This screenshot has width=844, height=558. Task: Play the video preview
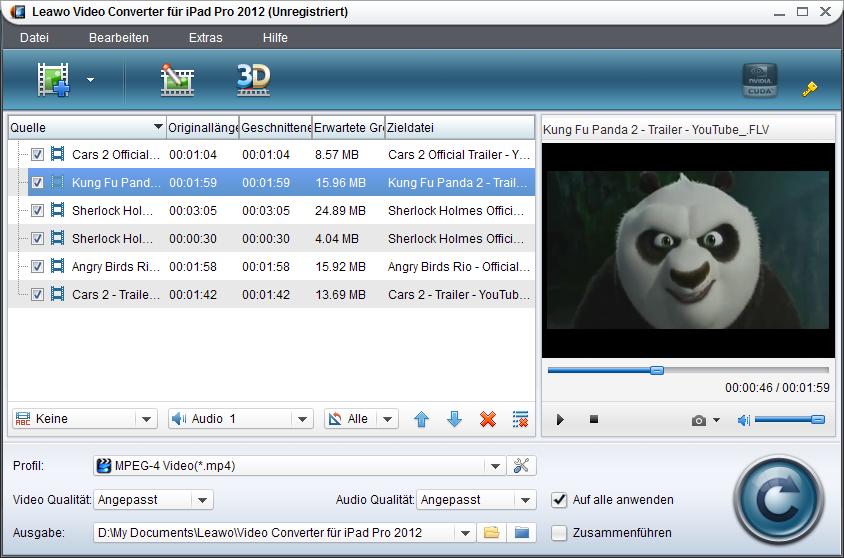pyautogui.click(x=560, y=420)
